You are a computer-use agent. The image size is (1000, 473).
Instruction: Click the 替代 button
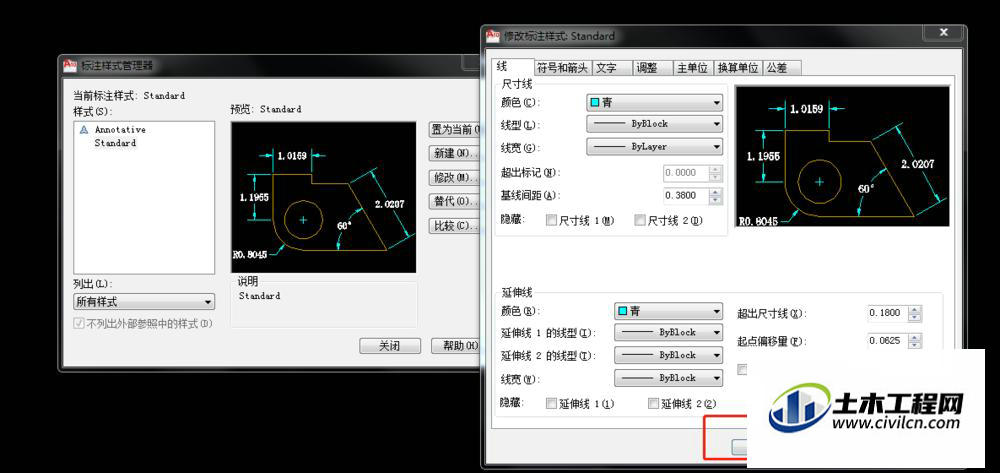click(453, 201)
